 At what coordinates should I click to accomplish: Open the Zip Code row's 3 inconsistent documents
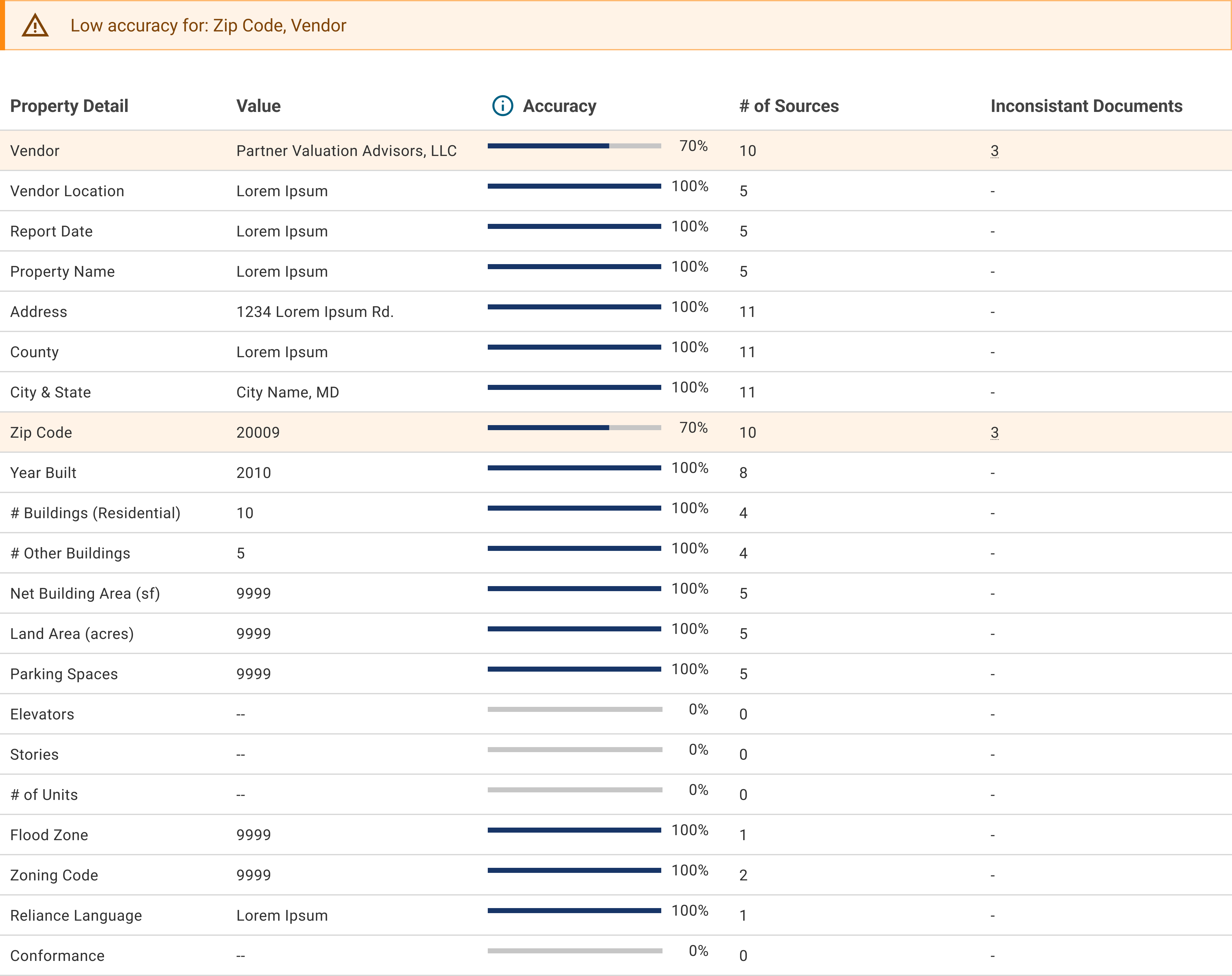(994, 433)
